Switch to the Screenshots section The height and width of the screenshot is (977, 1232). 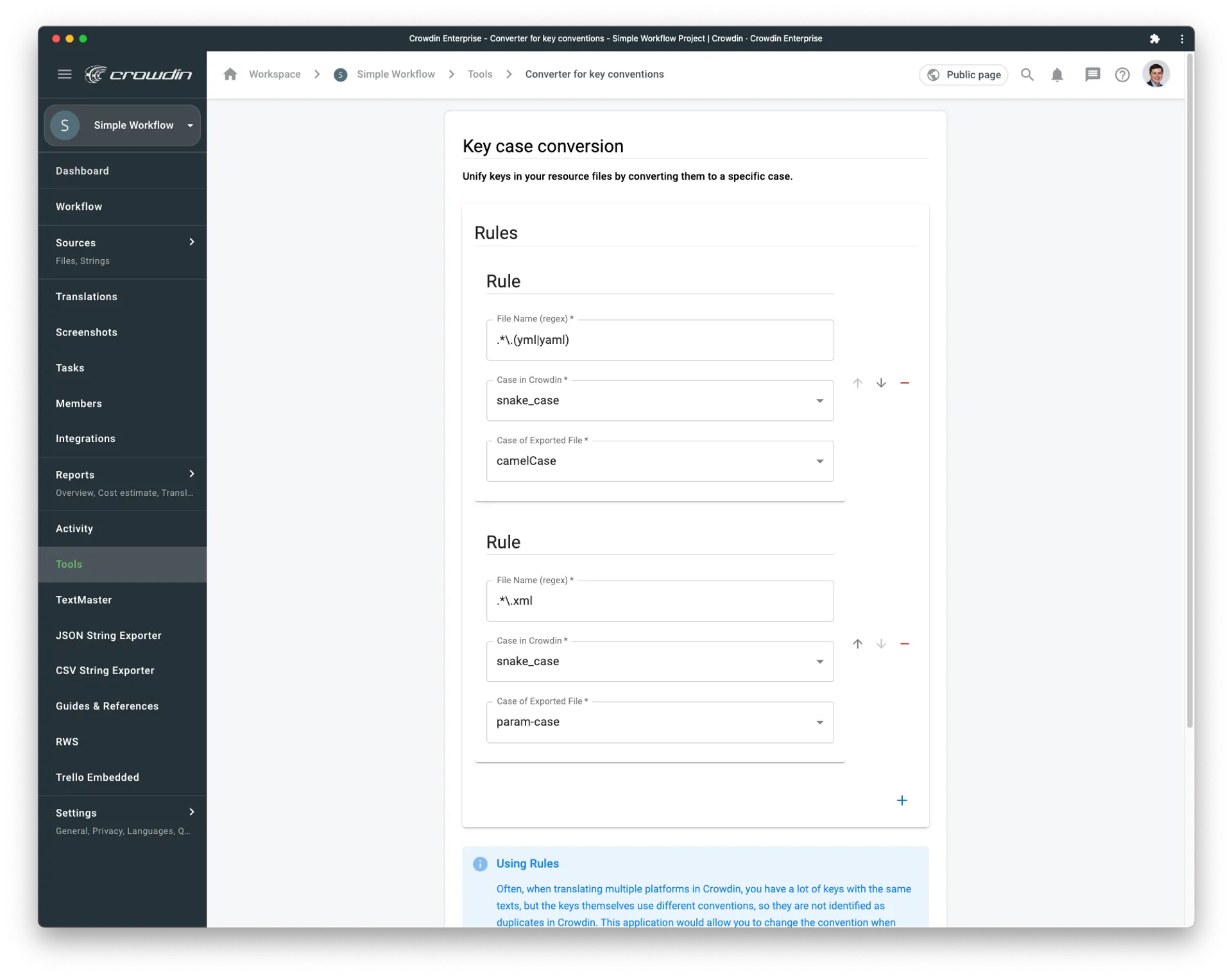coord(87,332)
